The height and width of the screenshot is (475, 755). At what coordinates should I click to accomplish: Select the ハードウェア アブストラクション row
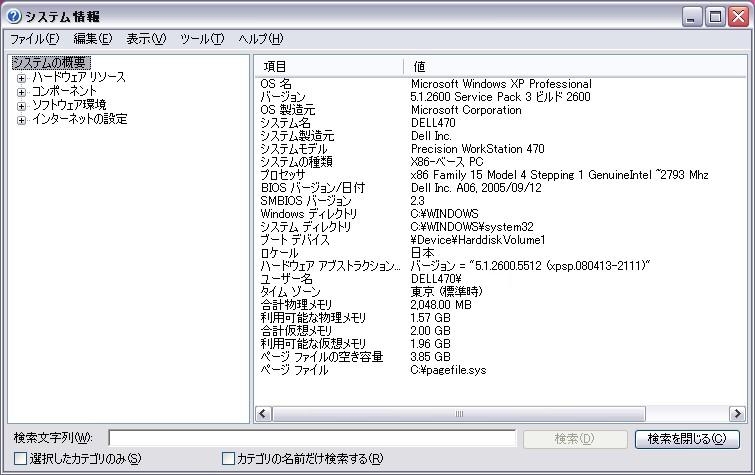click(x=501, y=266)
